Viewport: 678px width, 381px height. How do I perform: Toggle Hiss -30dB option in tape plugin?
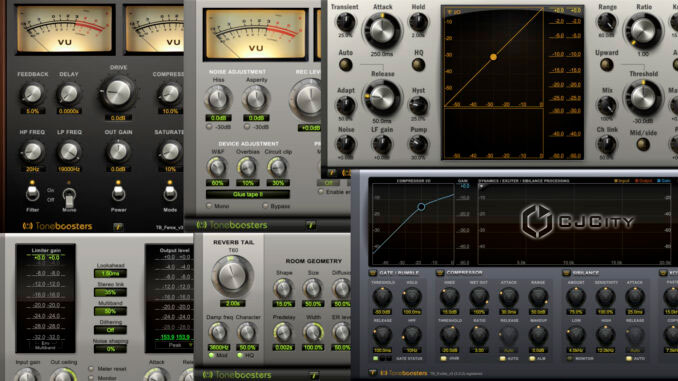pyautogui.click(x=210, y=127)
